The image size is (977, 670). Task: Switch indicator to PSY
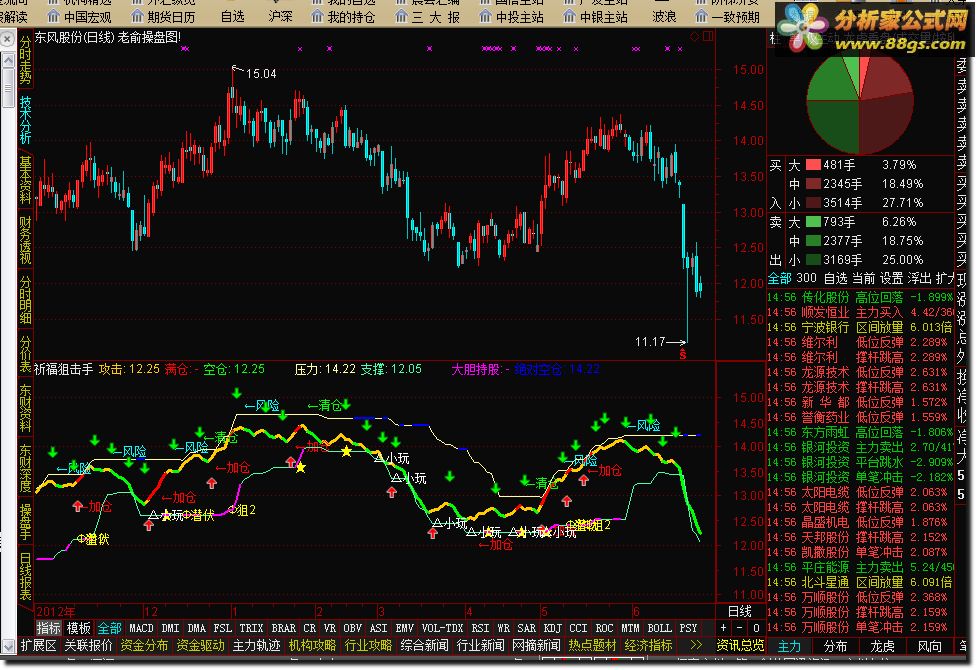[x=688, y=628]
